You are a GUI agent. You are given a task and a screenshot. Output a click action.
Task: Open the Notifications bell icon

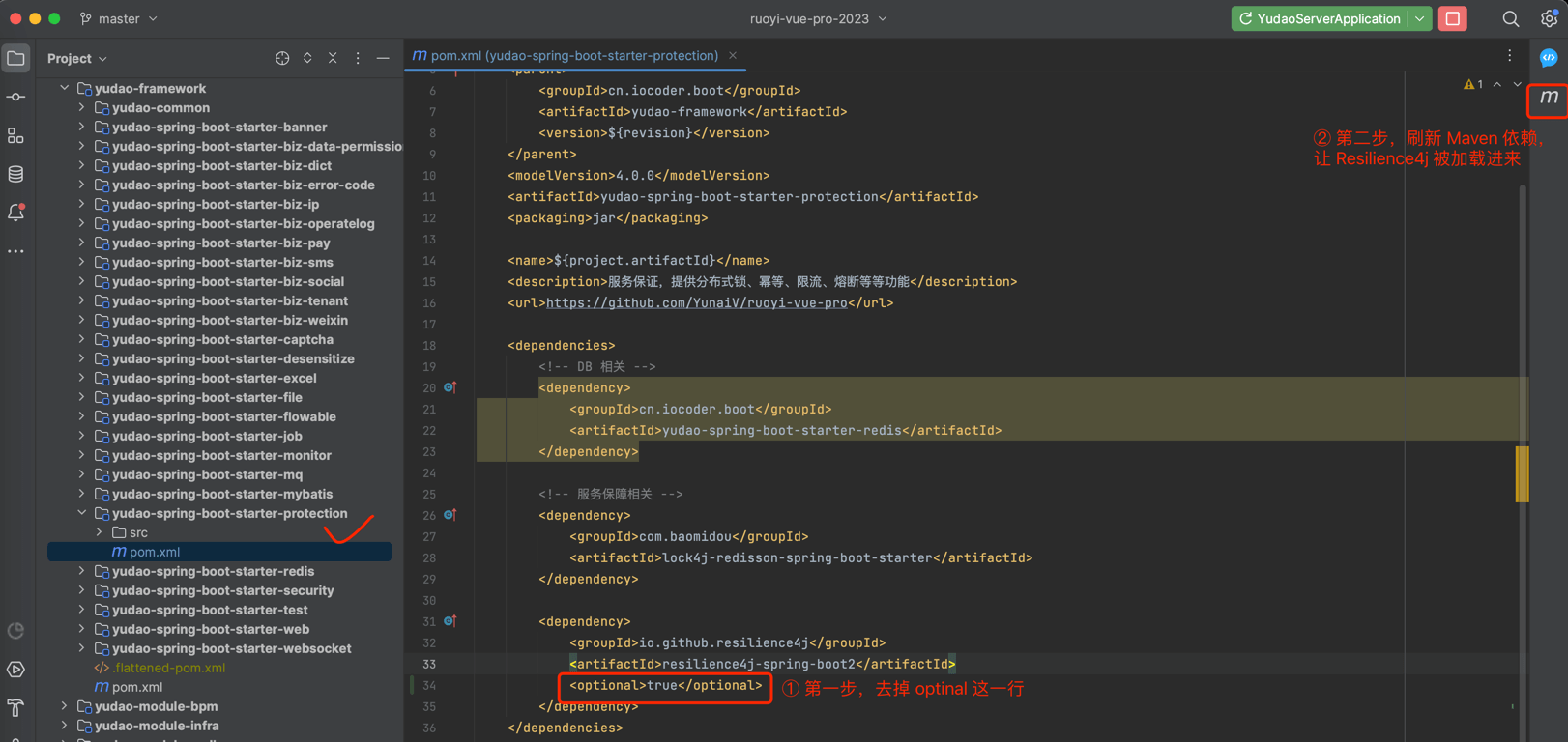(x=16, y=213)
